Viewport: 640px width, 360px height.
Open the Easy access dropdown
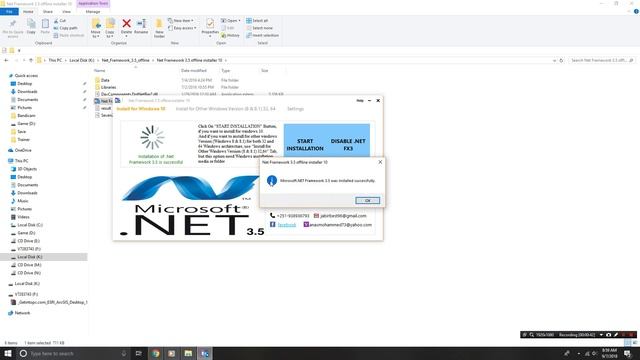(182, 28)
